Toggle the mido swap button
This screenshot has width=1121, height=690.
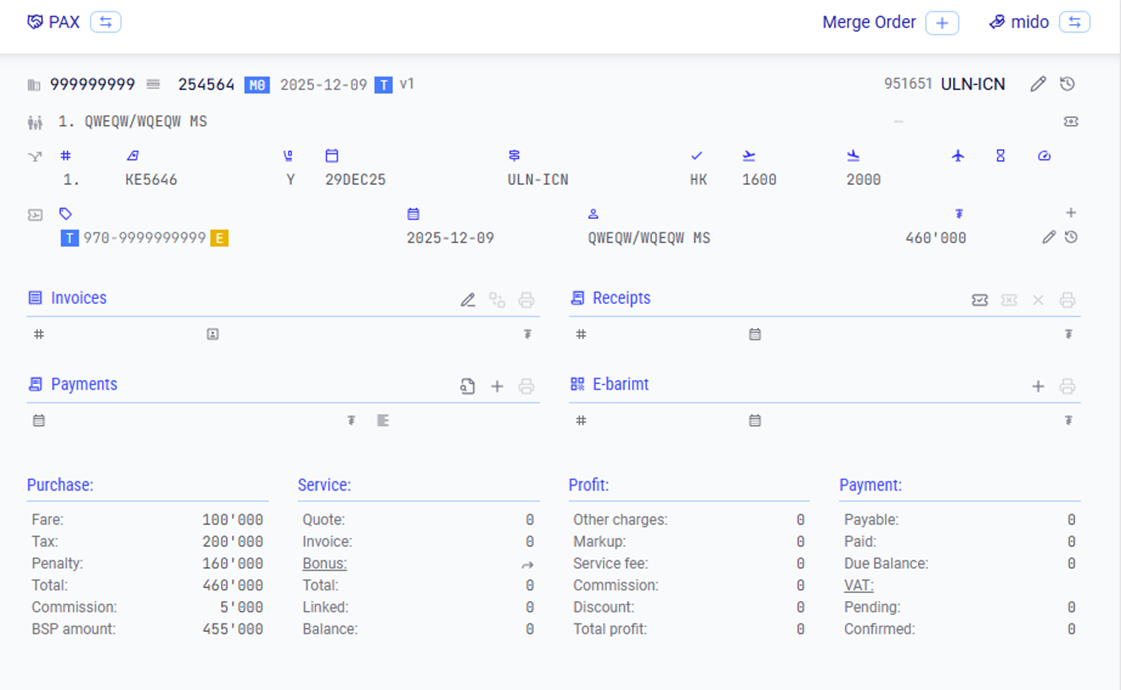coord(1074,22)
